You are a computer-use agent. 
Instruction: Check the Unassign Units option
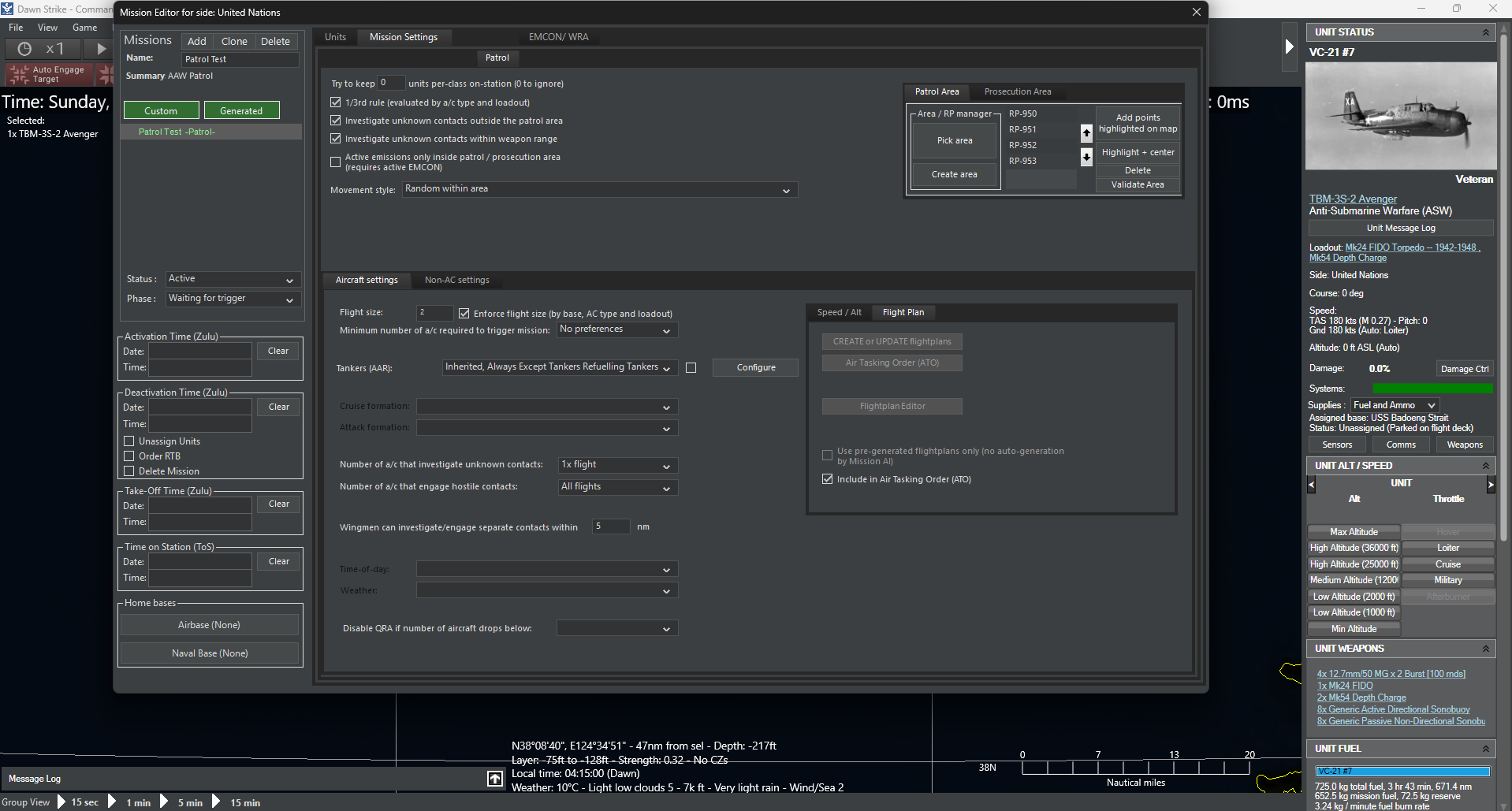[x=129, y=441]
